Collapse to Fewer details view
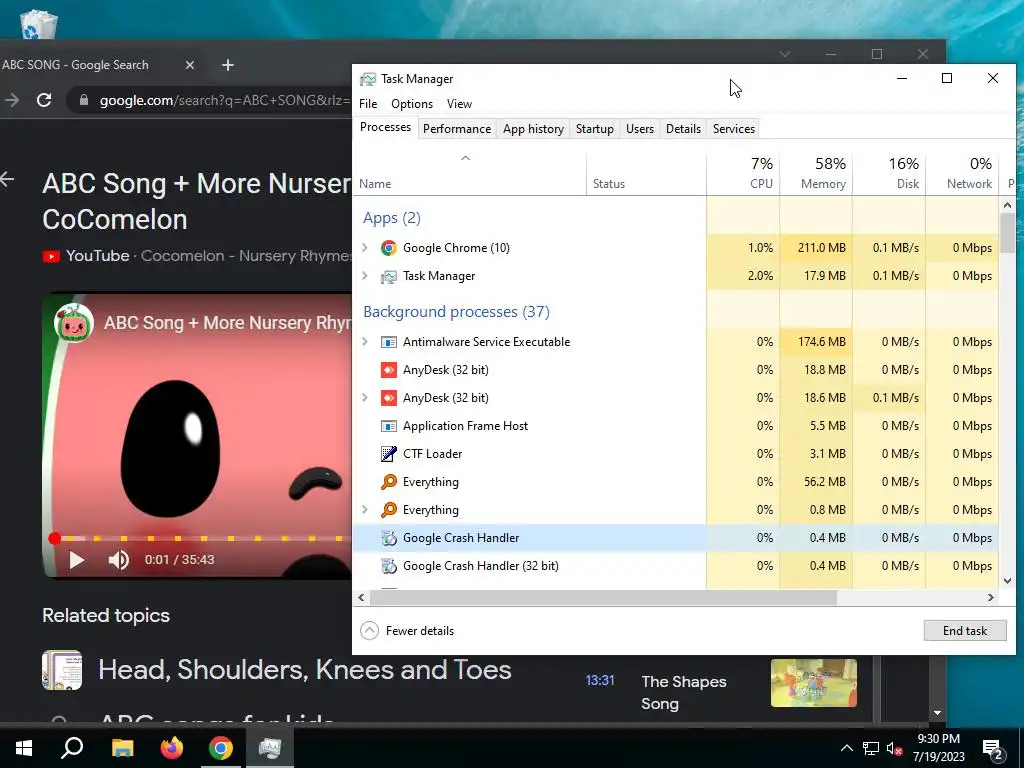This screenshot has width=1024, height=768. click(x=408, y=631)
